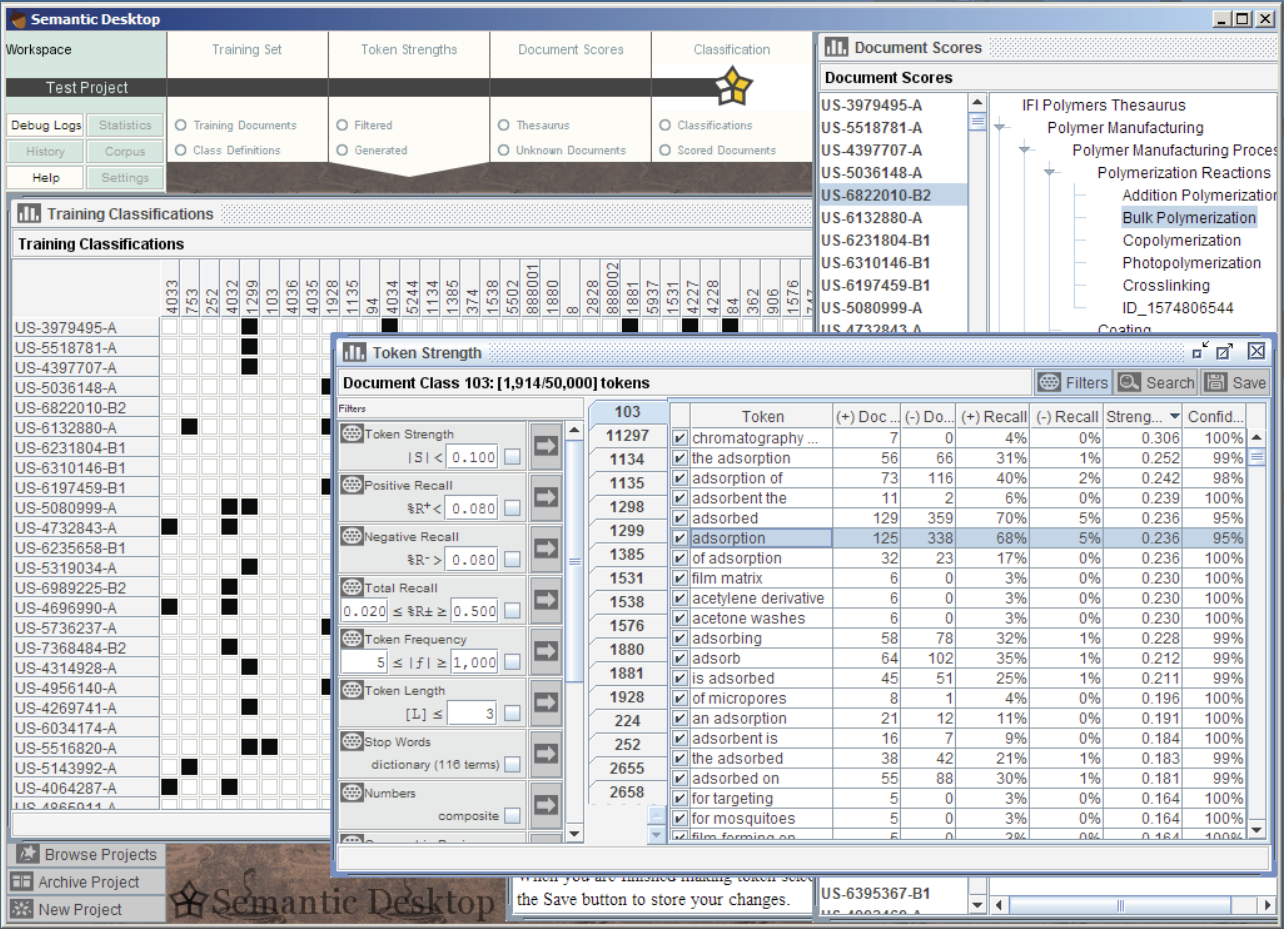Click the Search magnifier button
1284x929 pixels.
[x=1156, y=382]
